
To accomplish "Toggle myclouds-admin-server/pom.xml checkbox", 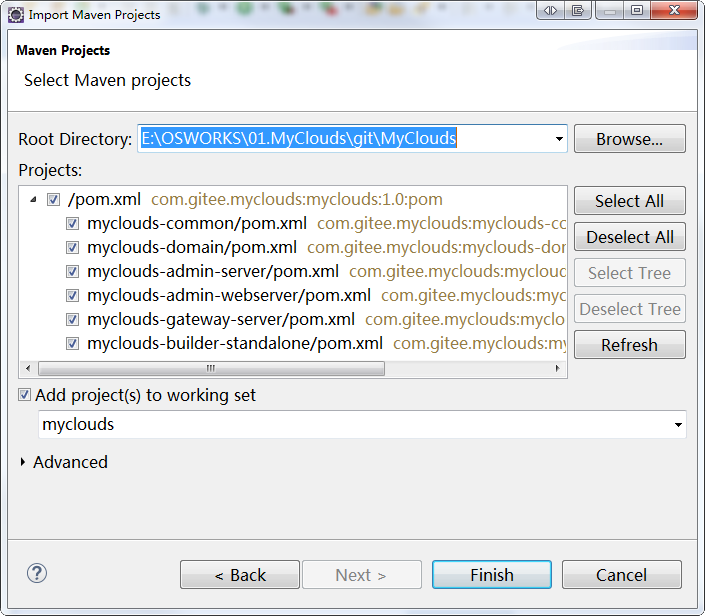I will 72,272.
